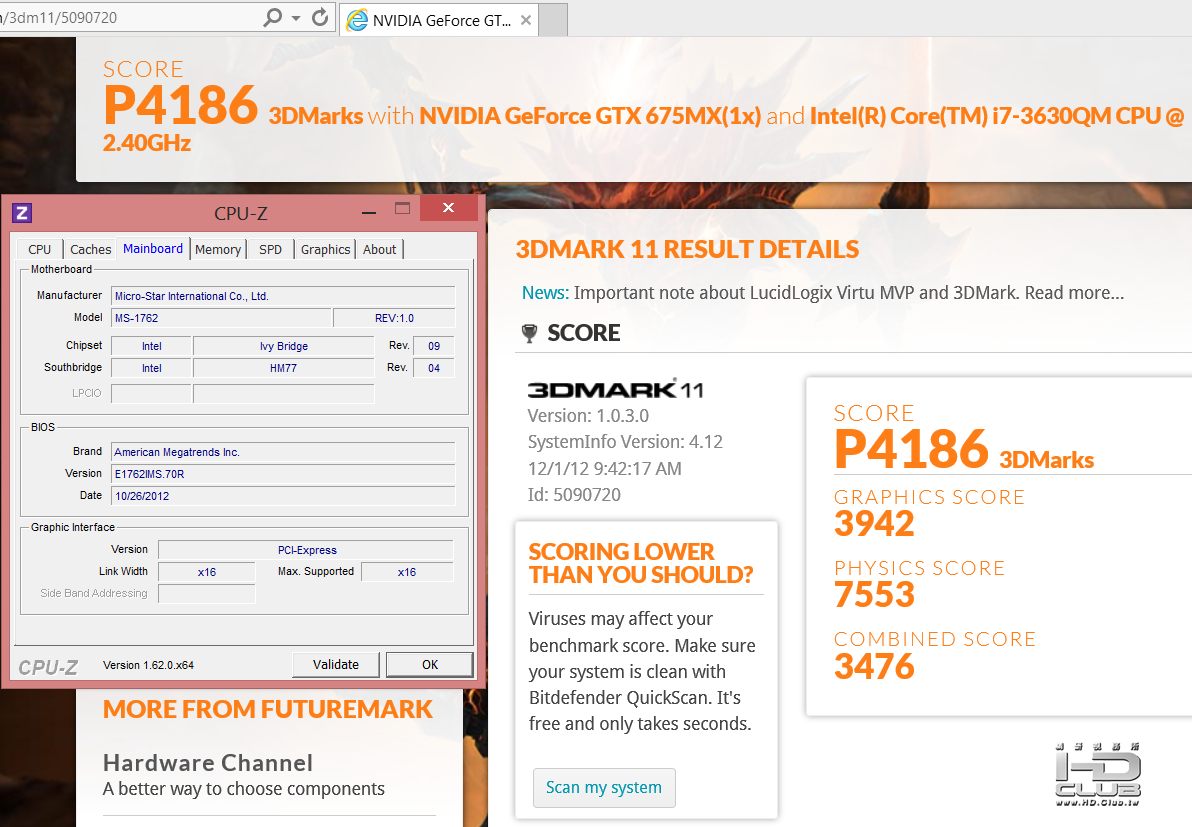The width and height of the screenshot is (1192, 827).
Task: Click the CPU-Z purple Z logo icon
Action: click(22, 213)
